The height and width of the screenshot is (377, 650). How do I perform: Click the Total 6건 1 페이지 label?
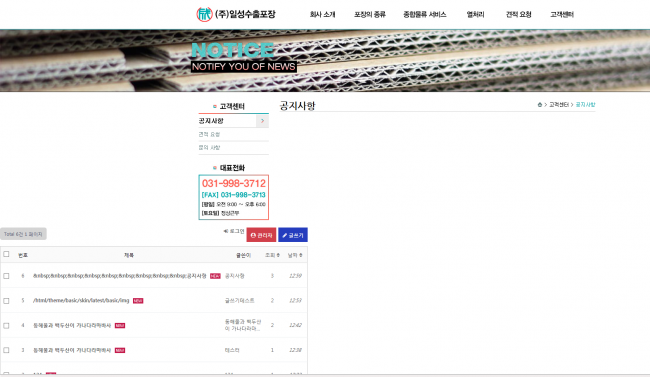[x=23, y=234]
